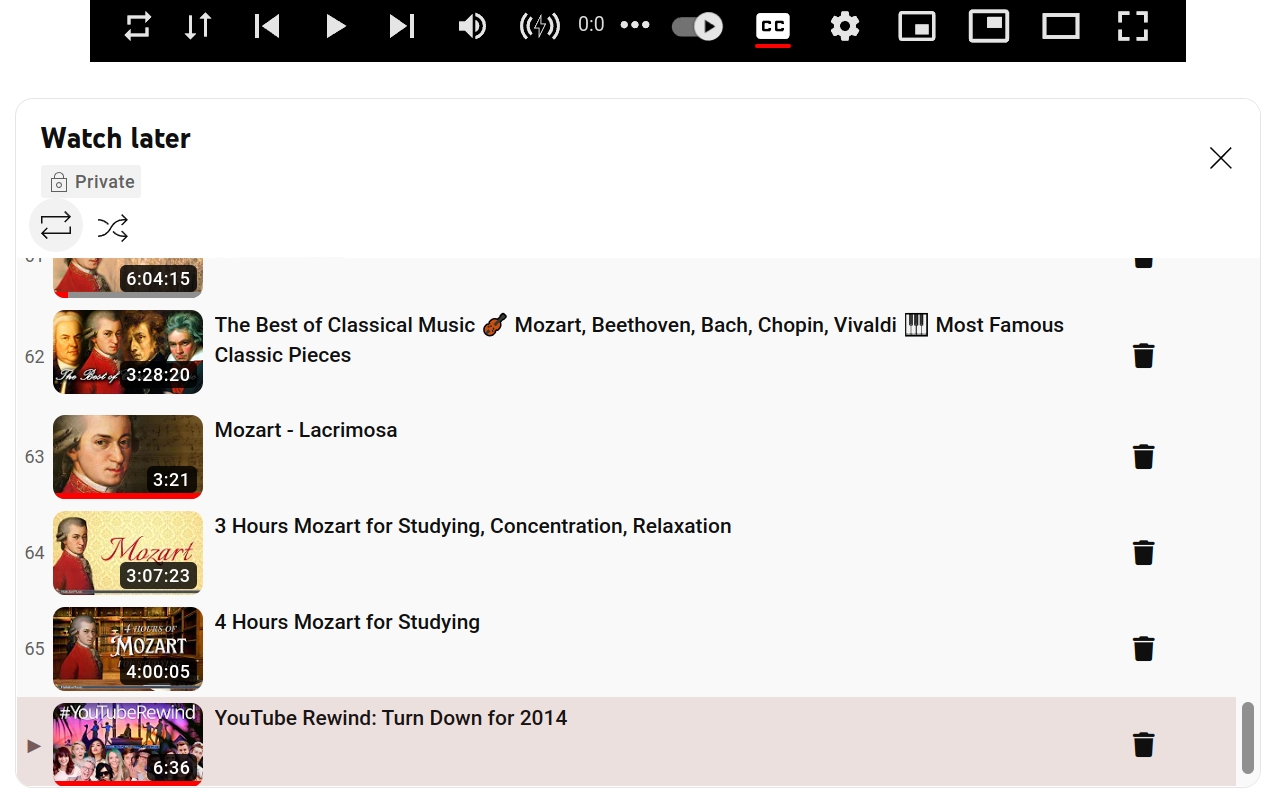Enable miniplayer mode
1280x800 pixels.
click(x=917, y=26)
